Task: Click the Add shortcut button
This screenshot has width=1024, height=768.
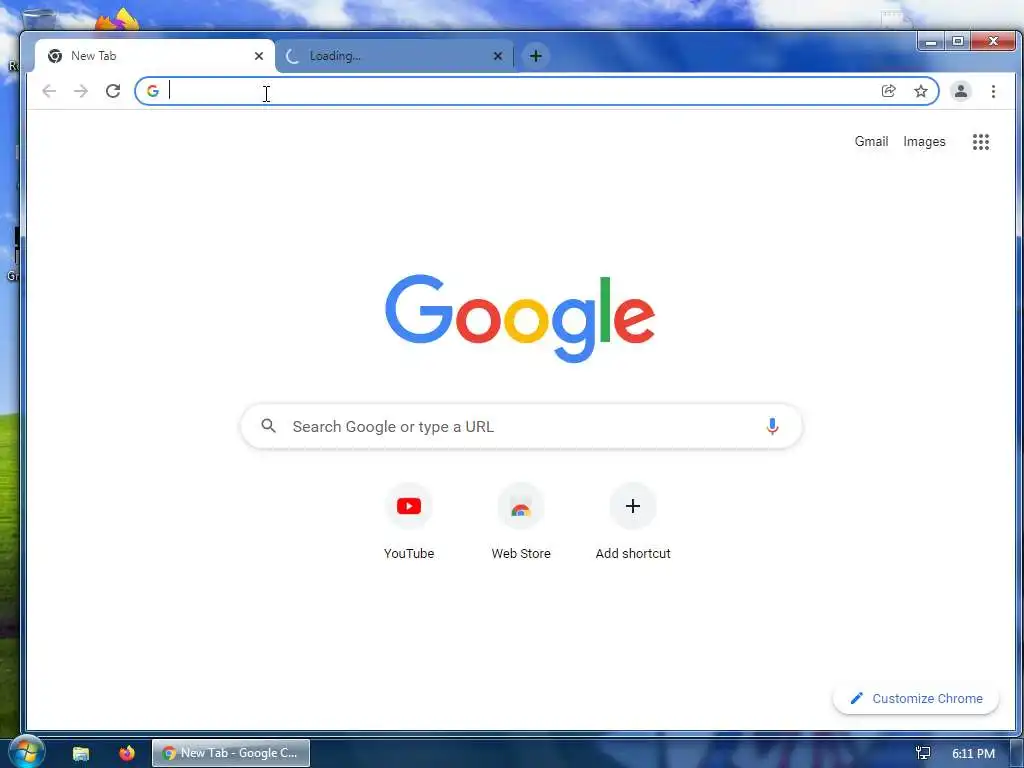Action: point(633,522)
